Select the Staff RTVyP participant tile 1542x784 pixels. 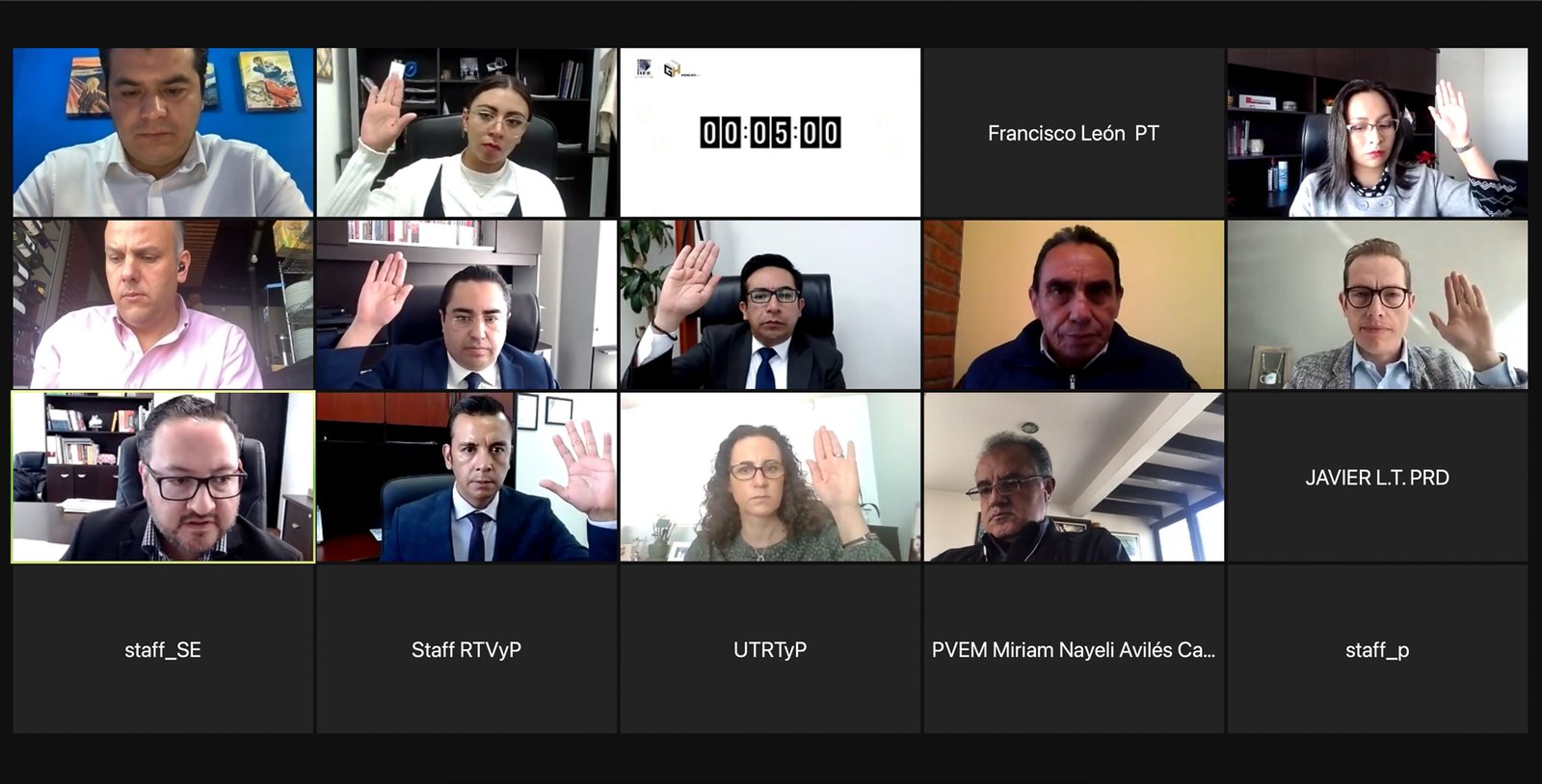(466, 649)
